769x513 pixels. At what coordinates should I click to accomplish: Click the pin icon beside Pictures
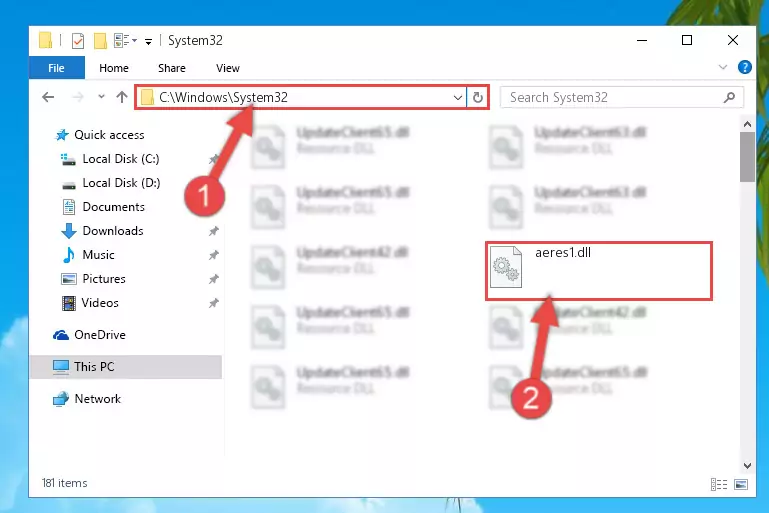click(x=213, y=279)
